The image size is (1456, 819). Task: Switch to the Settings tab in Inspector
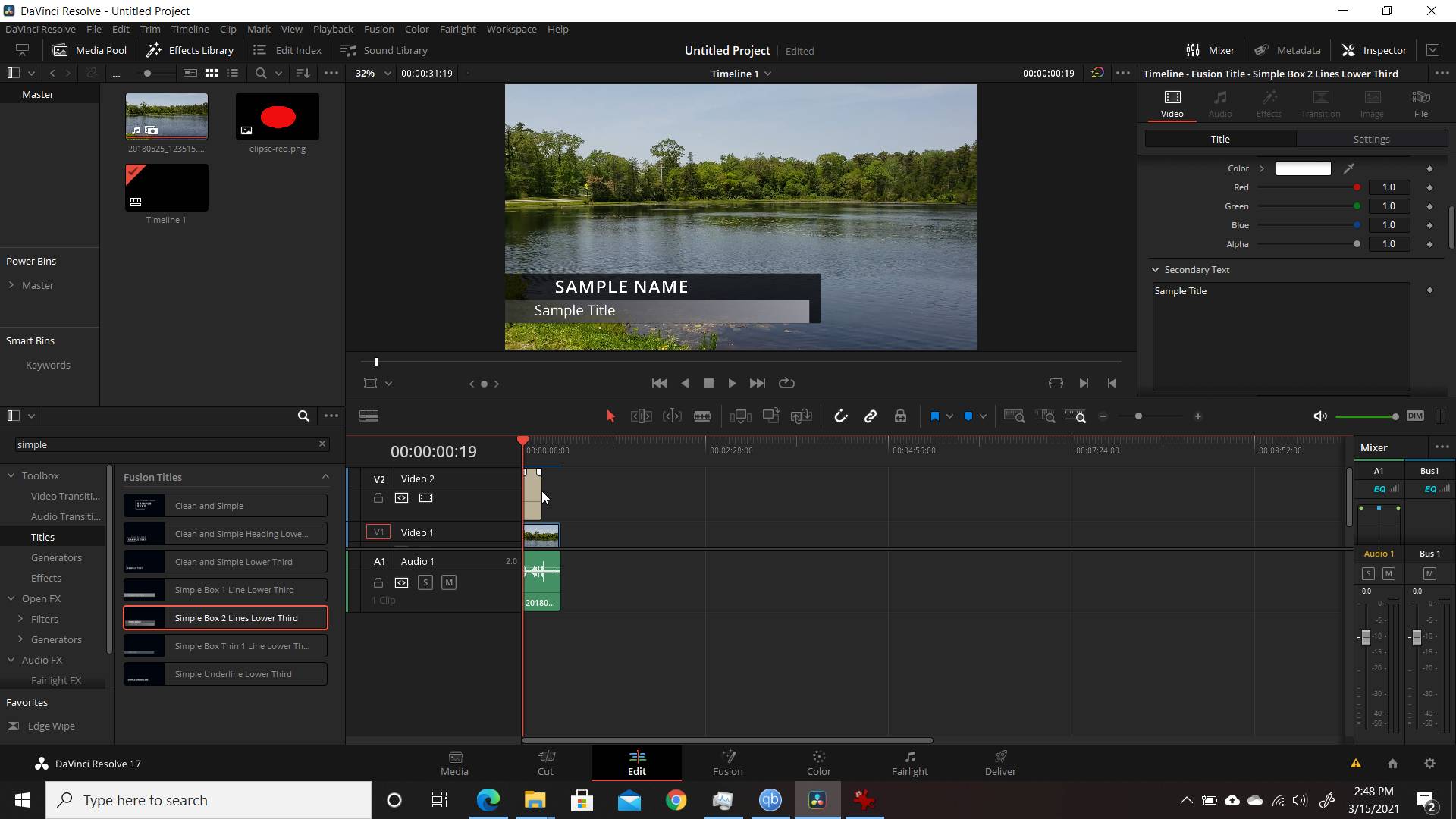pyautogui.click(x=1371, y=140)
